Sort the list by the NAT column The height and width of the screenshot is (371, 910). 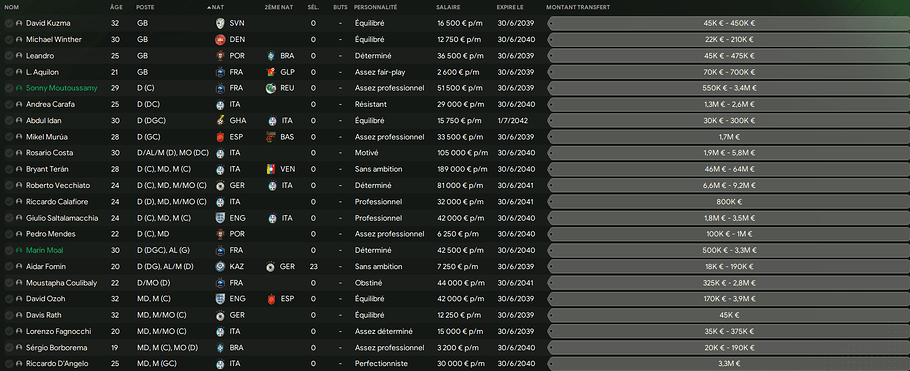[x=217, y=8]
